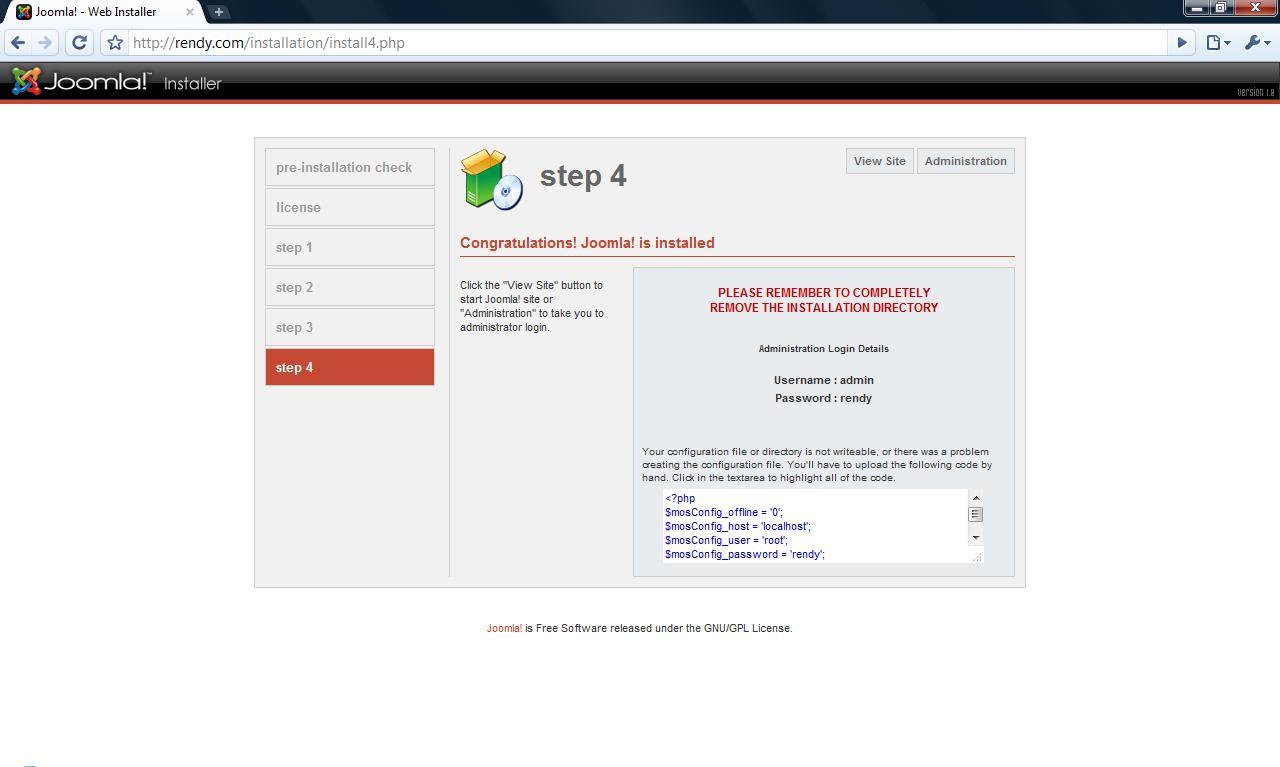Select the license step
This screenshot has height=767, width=1280.
(350, 207)
